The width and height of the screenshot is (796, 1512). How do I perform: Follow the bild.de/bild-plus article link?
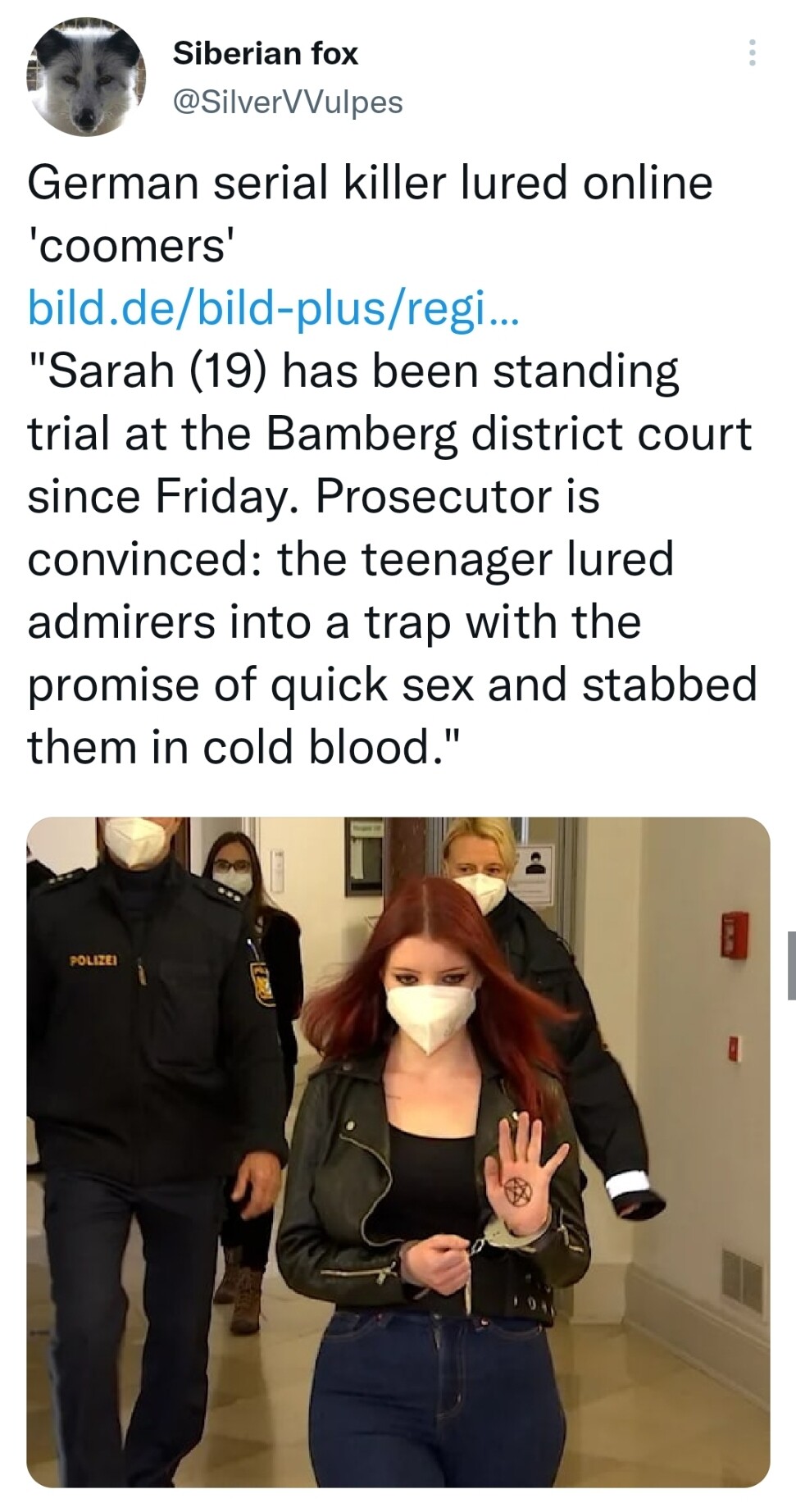273,308
